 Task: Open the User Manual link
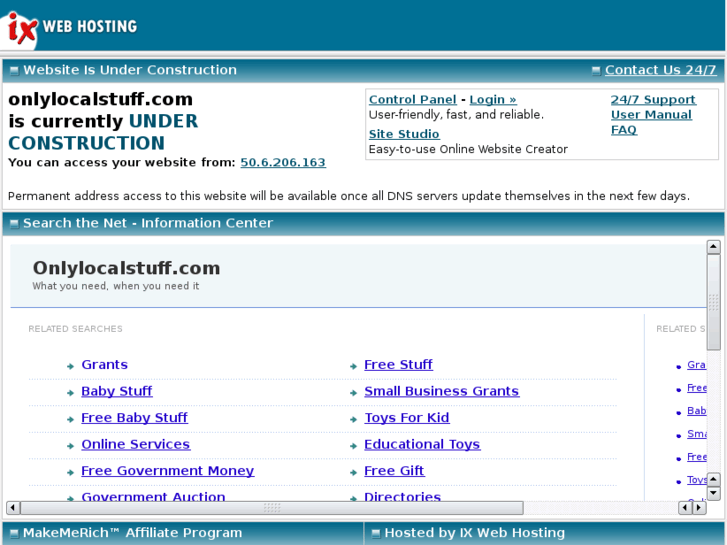[x=651, y=115]
